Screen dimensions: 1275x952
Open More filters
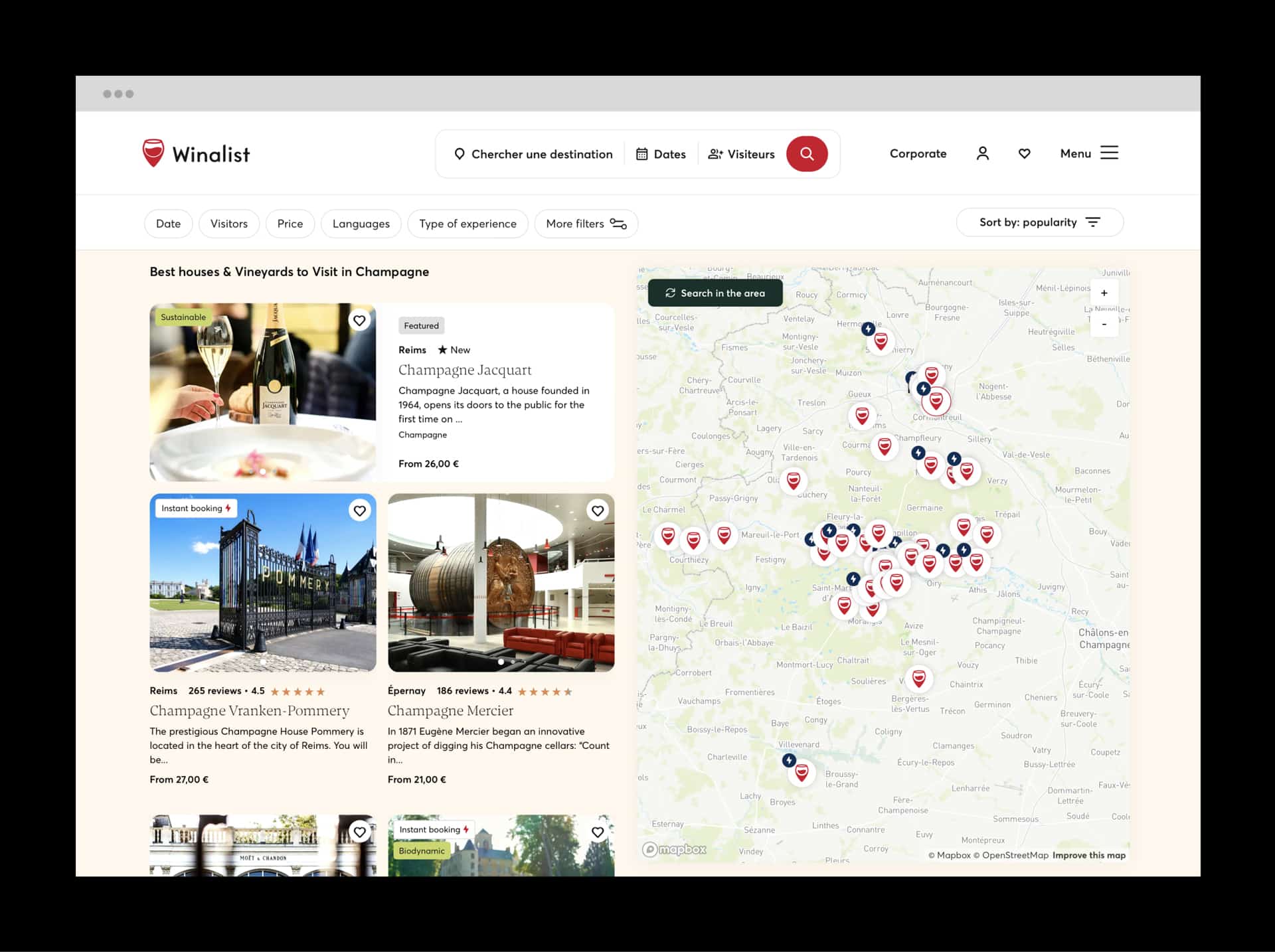[x=586, y=224]
